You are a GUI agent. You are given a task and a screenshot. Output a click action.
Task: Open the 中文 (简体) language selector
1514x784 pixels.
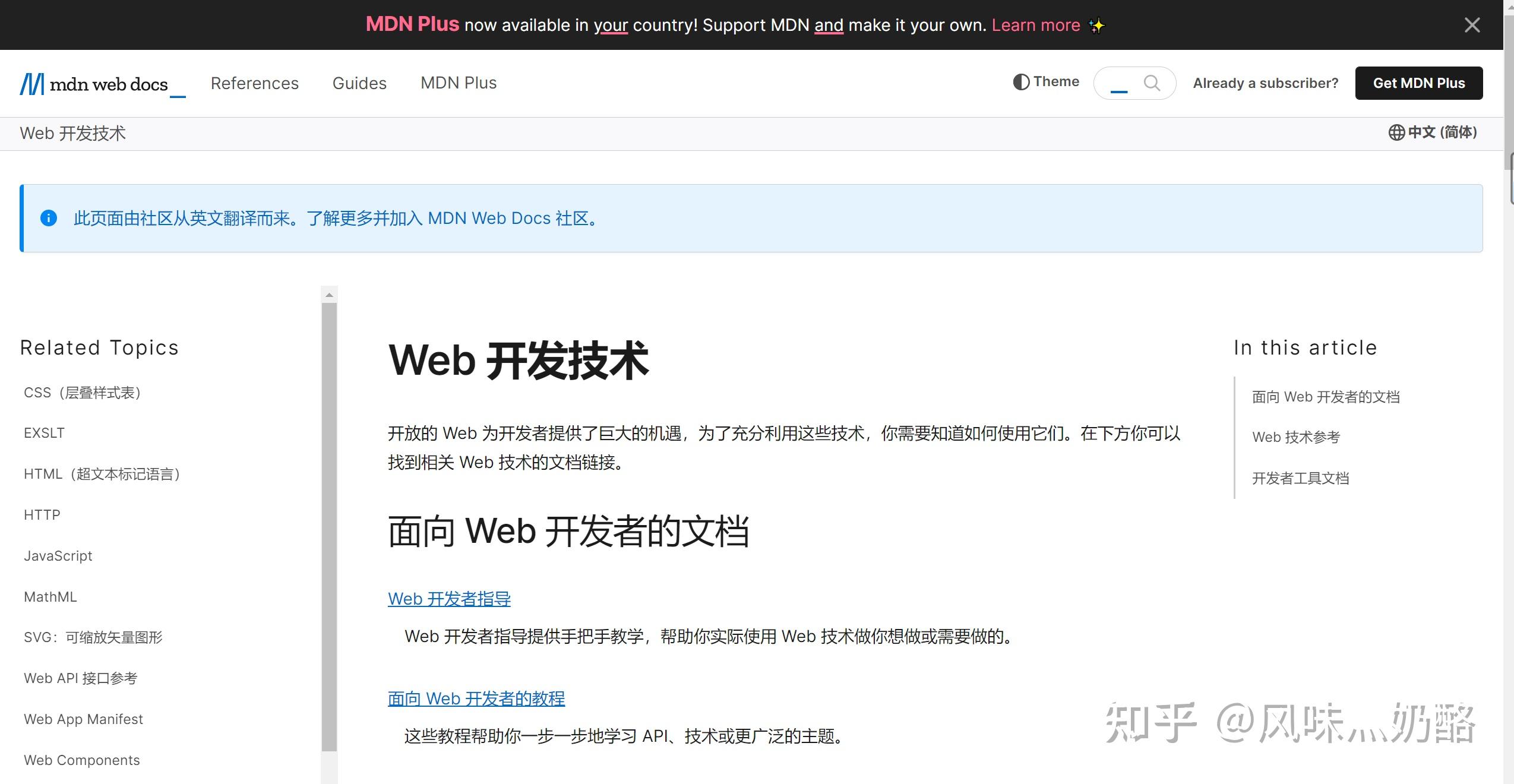1432,132
